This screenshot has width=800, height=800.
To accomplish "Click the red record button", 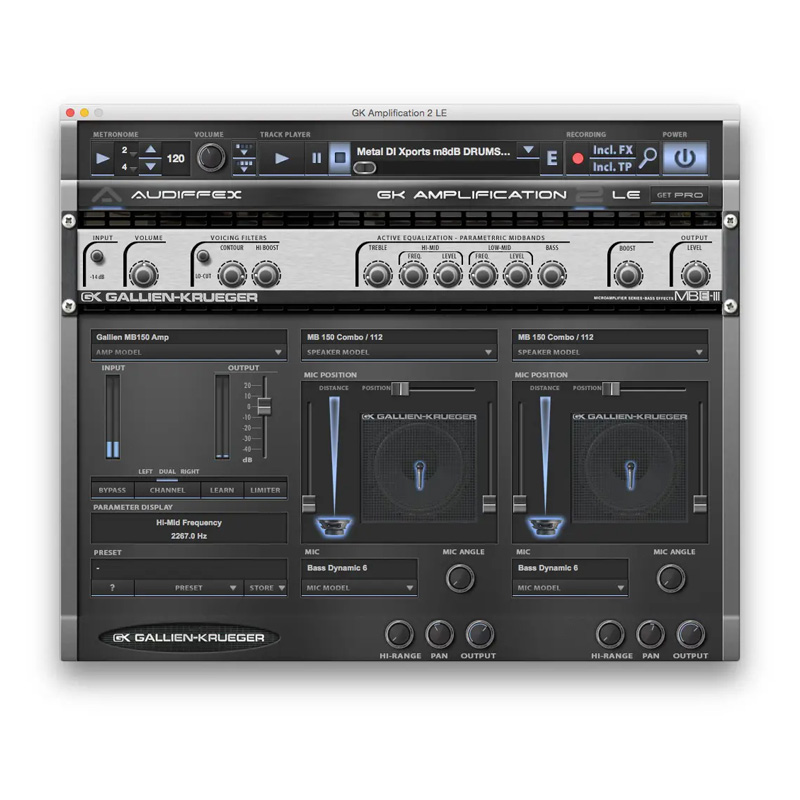I will tap(577, 158).
